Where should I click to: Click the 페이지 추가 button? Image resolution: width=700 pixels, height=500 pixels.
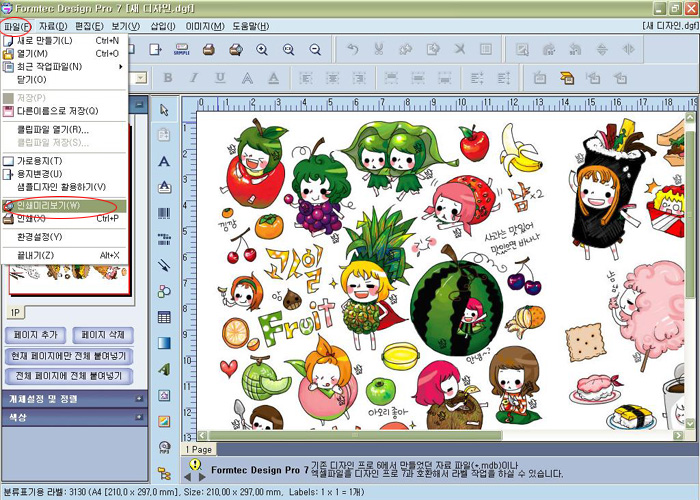click(x=36, y=335)
